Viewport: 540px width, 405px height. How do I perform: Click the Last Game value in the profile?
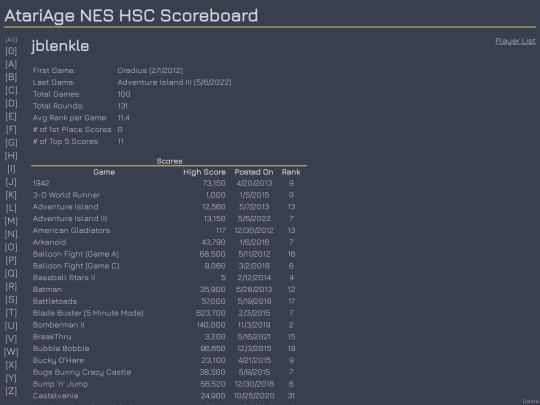click(x=174, y=82)
